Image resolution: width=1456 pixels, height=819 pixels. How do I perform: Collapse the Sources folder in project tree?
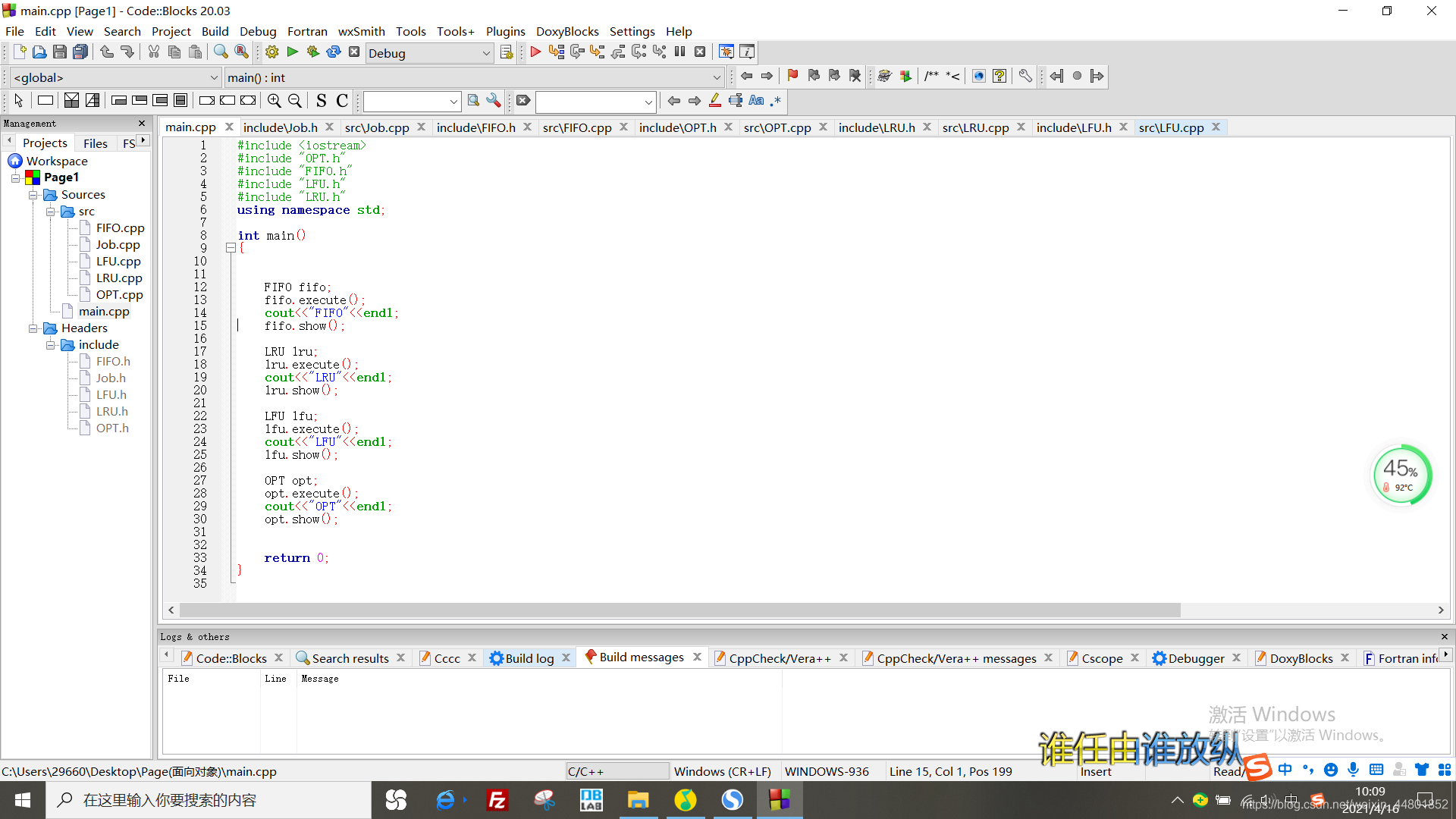point(33,195)
